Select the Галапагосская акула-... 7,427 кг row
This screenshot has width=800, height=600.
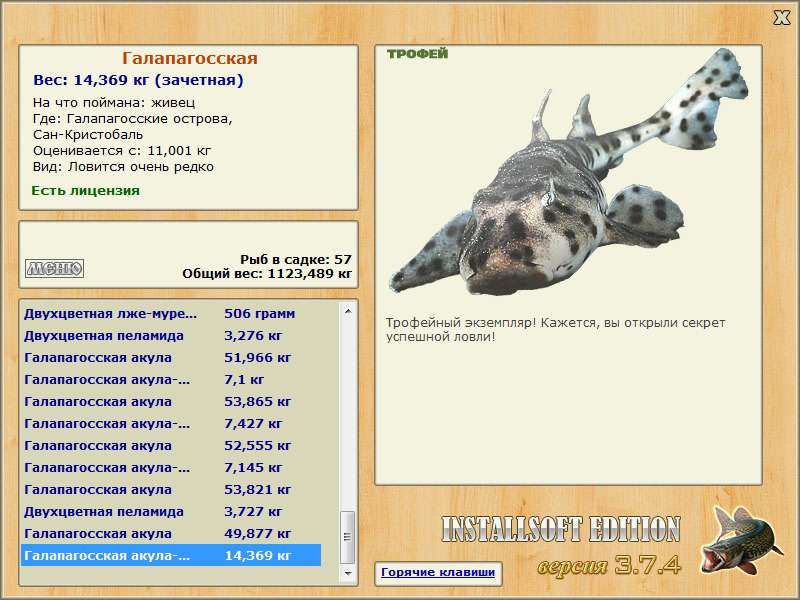[x=171, y=423]
